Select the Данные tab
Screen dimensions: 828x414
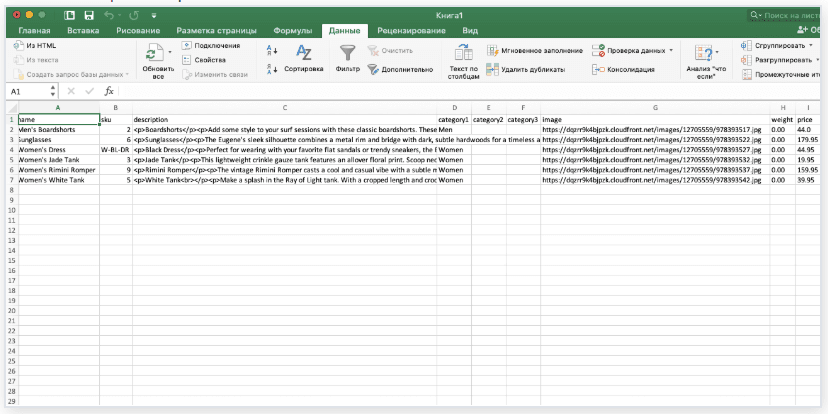344,31
